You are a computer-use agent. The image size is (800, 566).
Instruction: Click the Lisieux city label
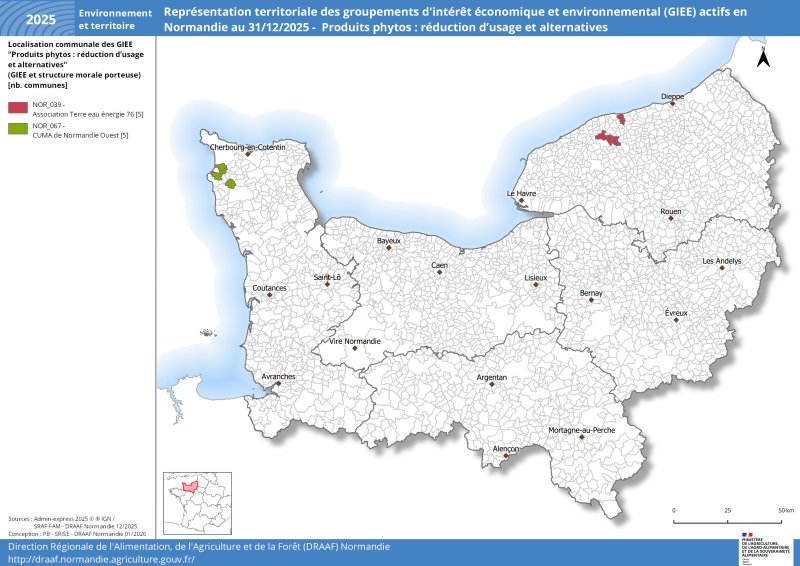(536, 278)
